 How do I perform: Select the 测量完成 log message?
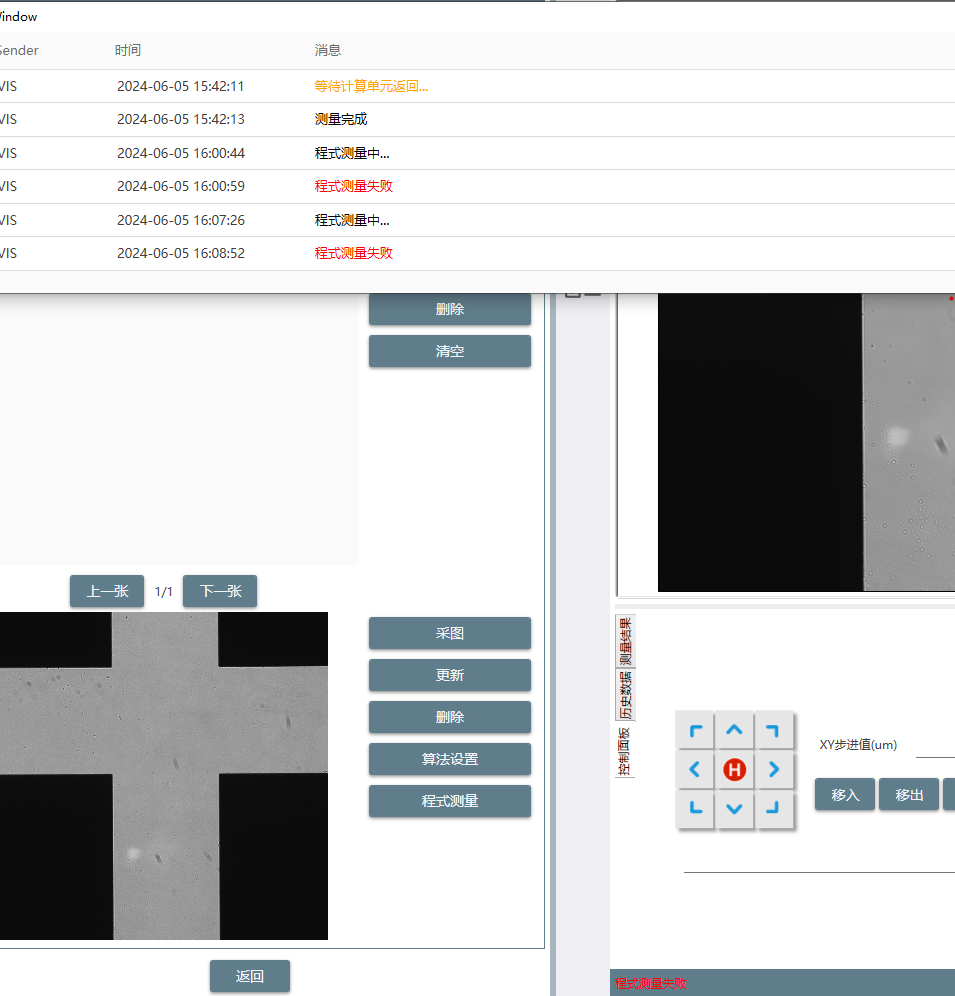(341, 119)
